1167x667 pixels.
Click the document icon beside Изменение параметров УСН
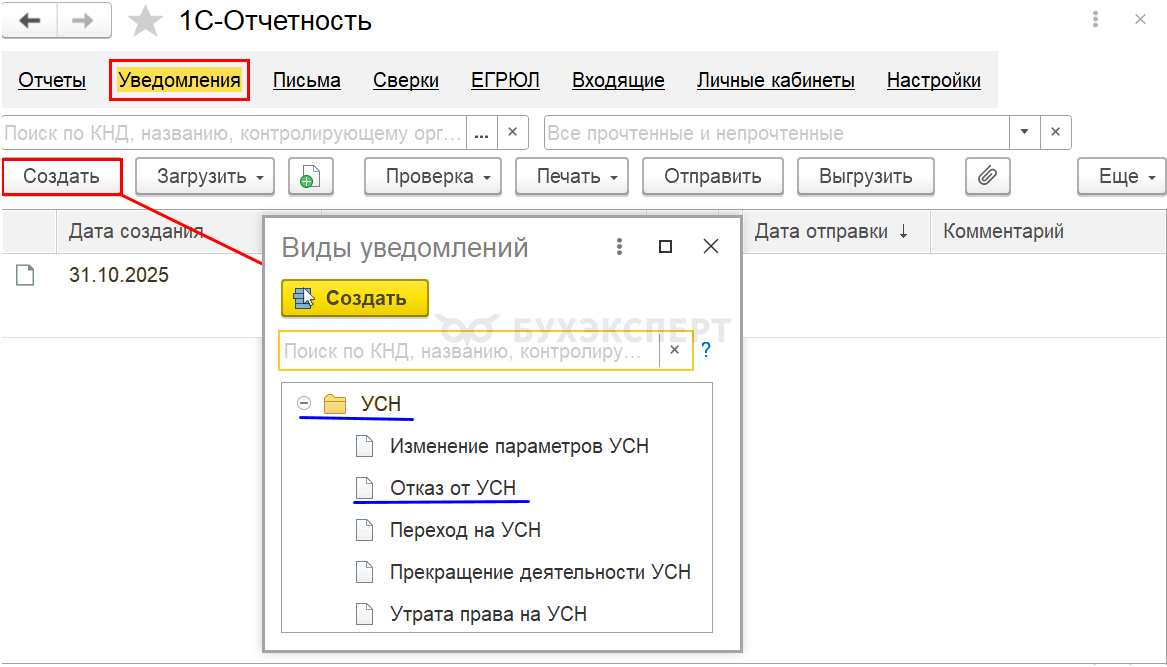[364, 447]
